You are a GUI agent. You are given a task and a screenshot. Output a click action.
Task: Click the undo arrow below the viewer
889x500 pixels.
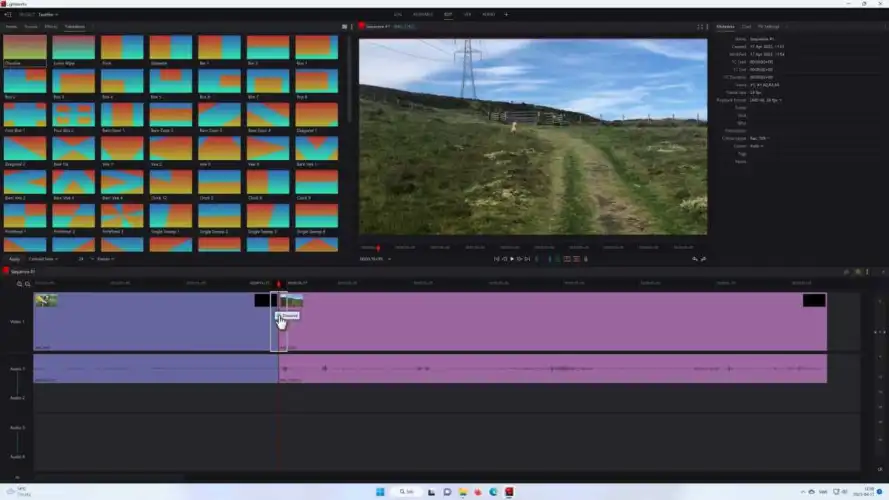click(x=695, y=259)
